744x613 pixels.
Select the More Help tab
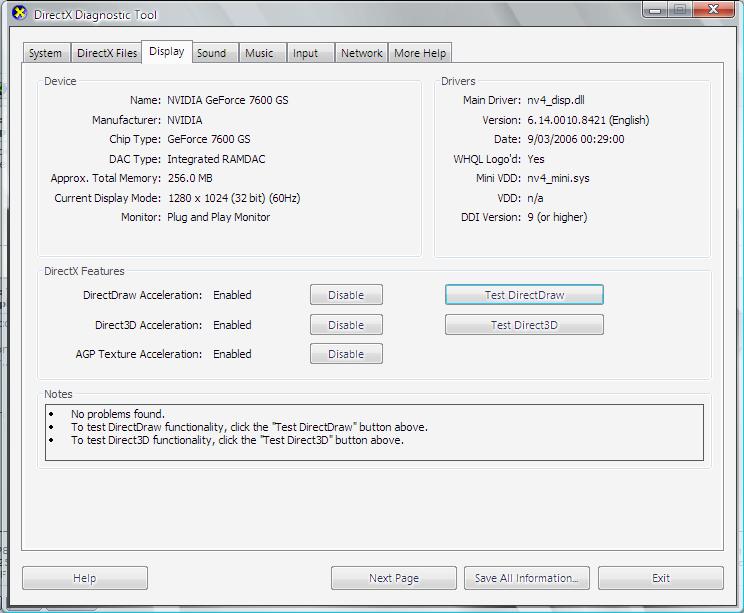coord(420,54)
